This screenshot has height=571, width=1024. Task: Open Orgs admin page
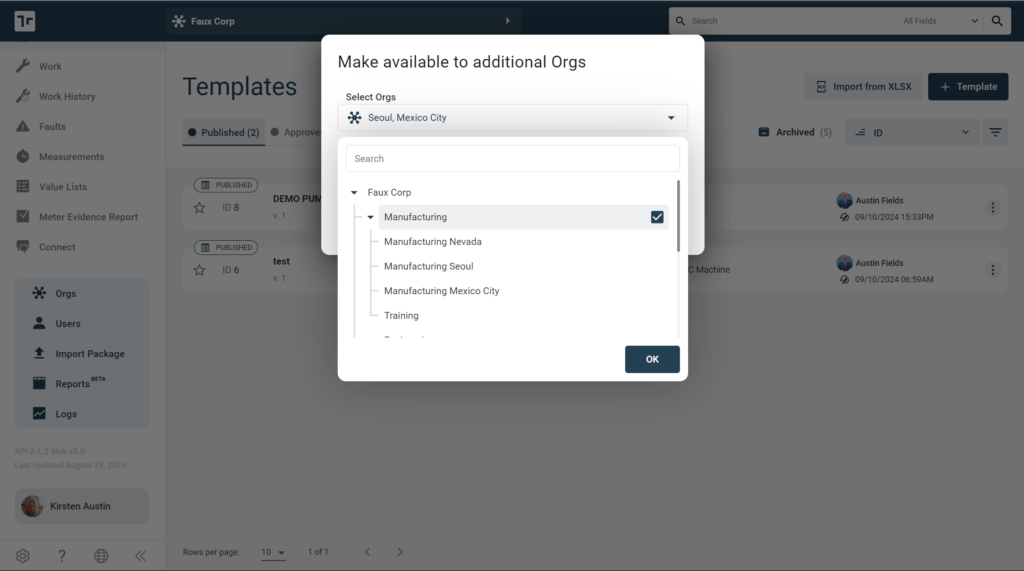[65, 293]
